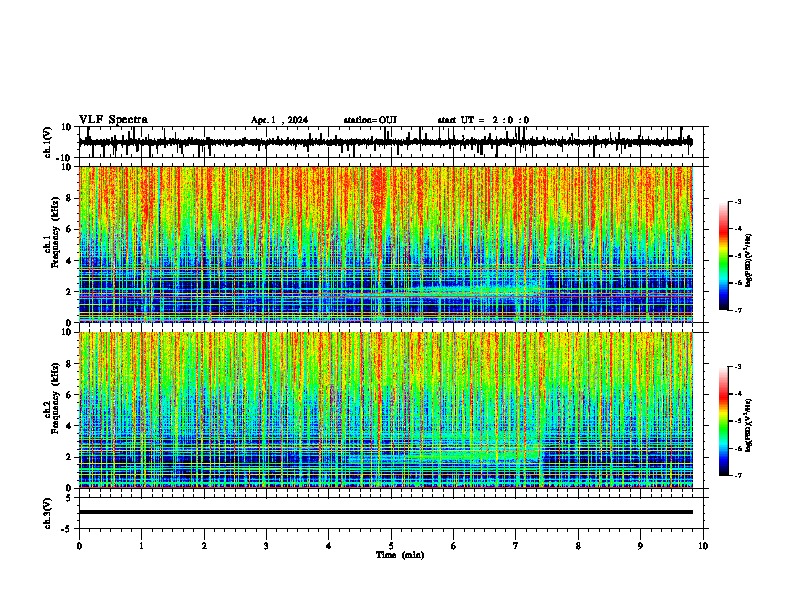Screen dimensions: 792x612
Task: Click the ch.2 spectrogram panel
Action: click(x=386, y=410)
